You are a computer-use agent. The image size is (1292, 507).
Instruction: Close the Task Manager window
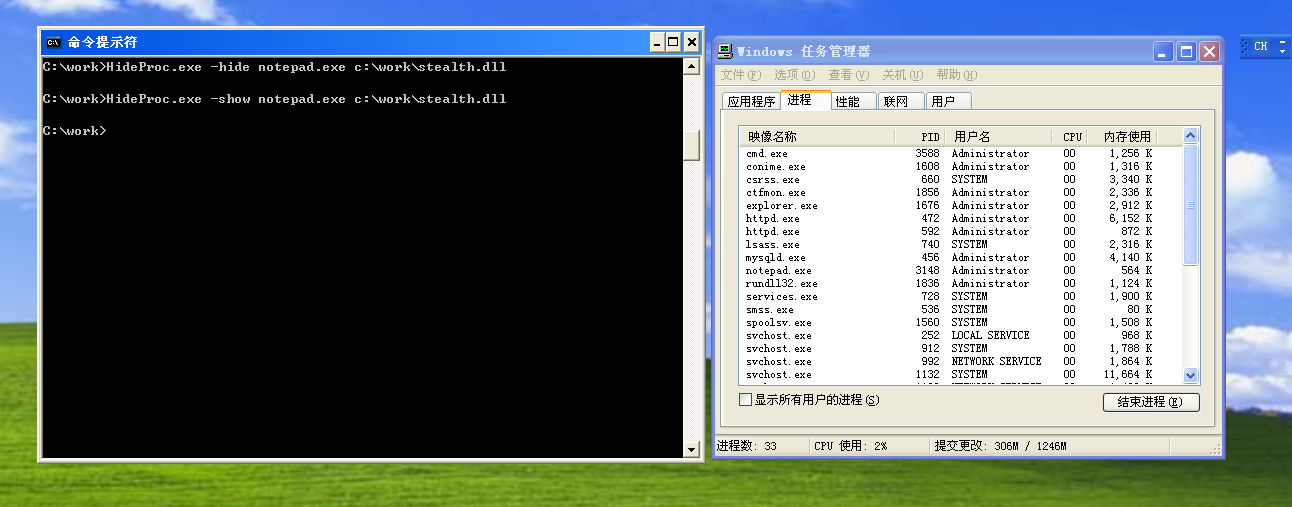click(x=1209, y=52)
